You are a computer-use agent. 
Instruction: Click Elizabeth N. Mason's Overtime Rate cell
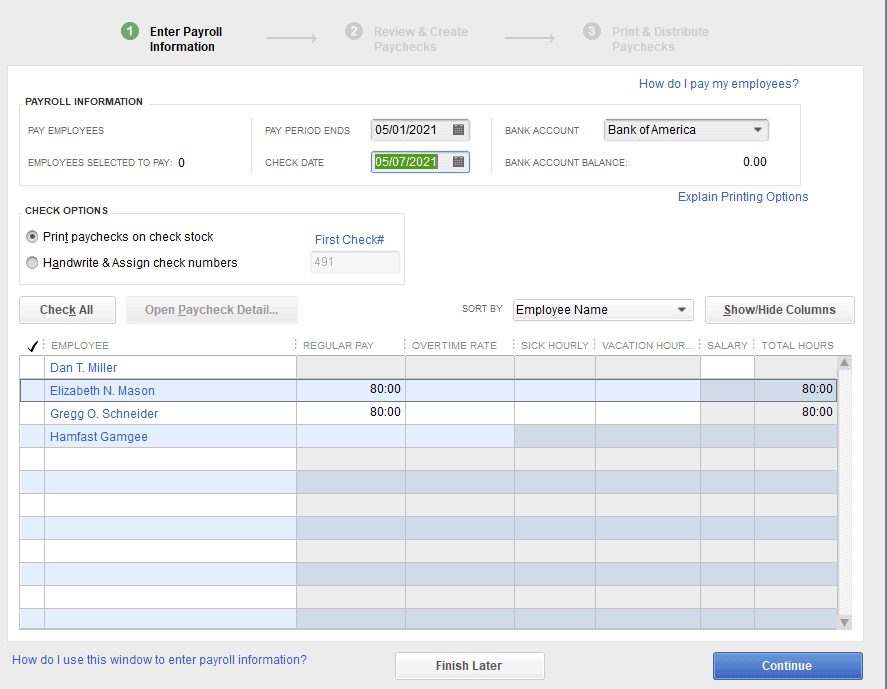460,390
